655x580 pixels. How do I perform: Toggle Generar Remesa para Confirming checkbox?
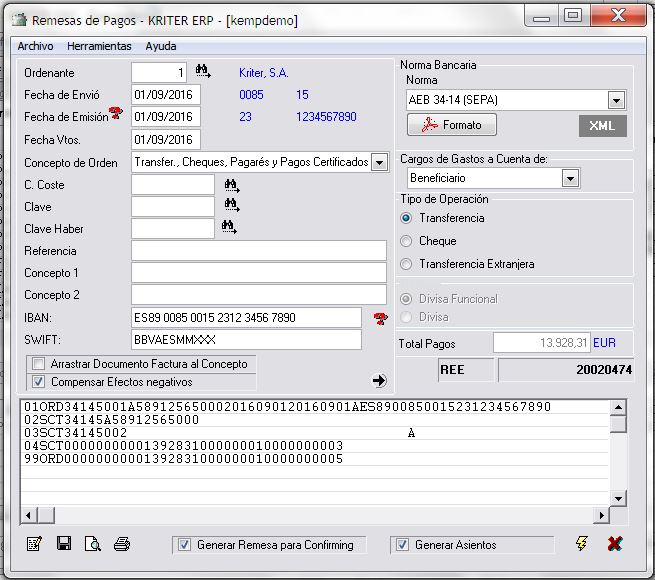(184, 544)
